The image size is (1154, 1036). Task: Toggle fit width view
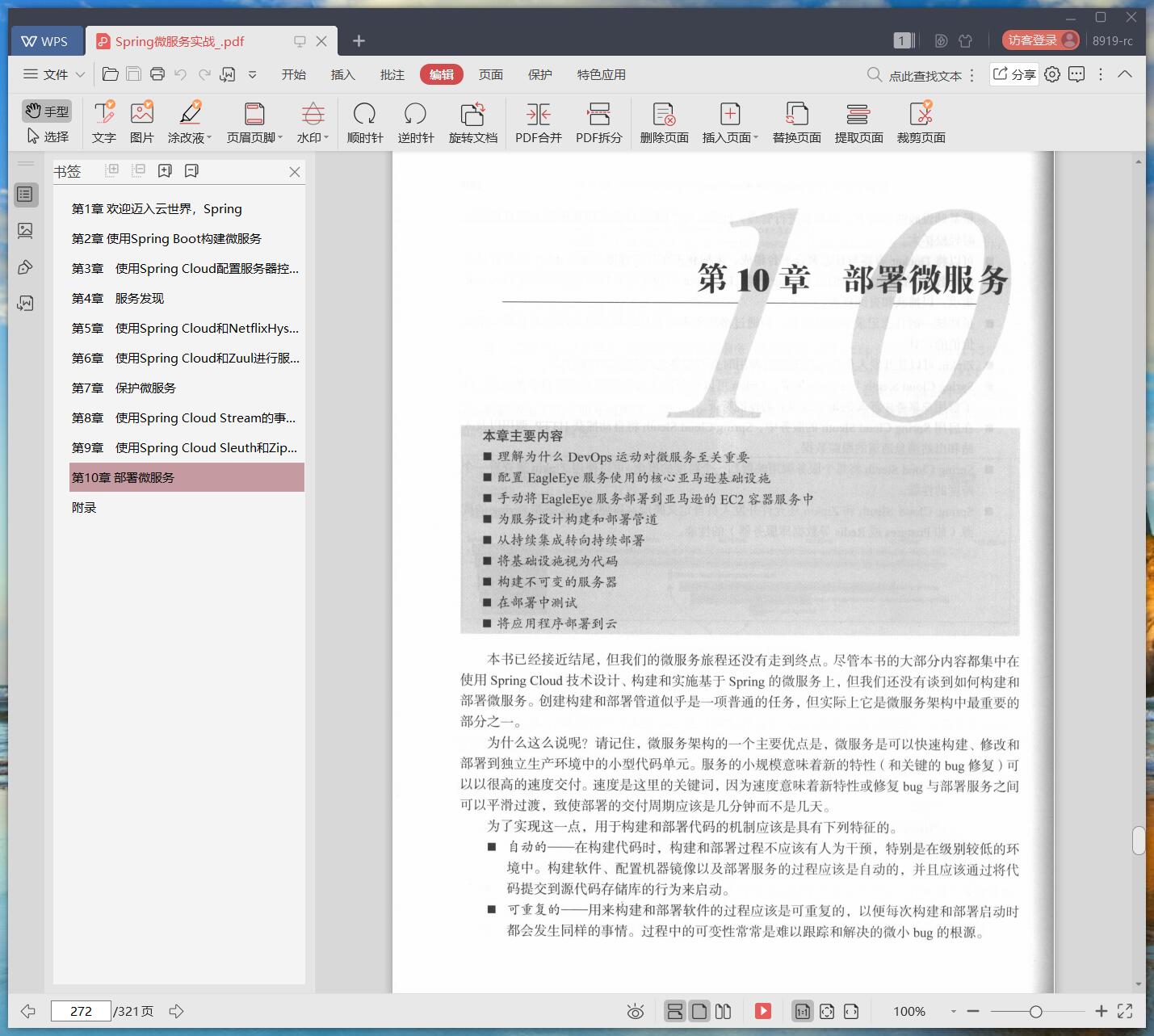851,1011
